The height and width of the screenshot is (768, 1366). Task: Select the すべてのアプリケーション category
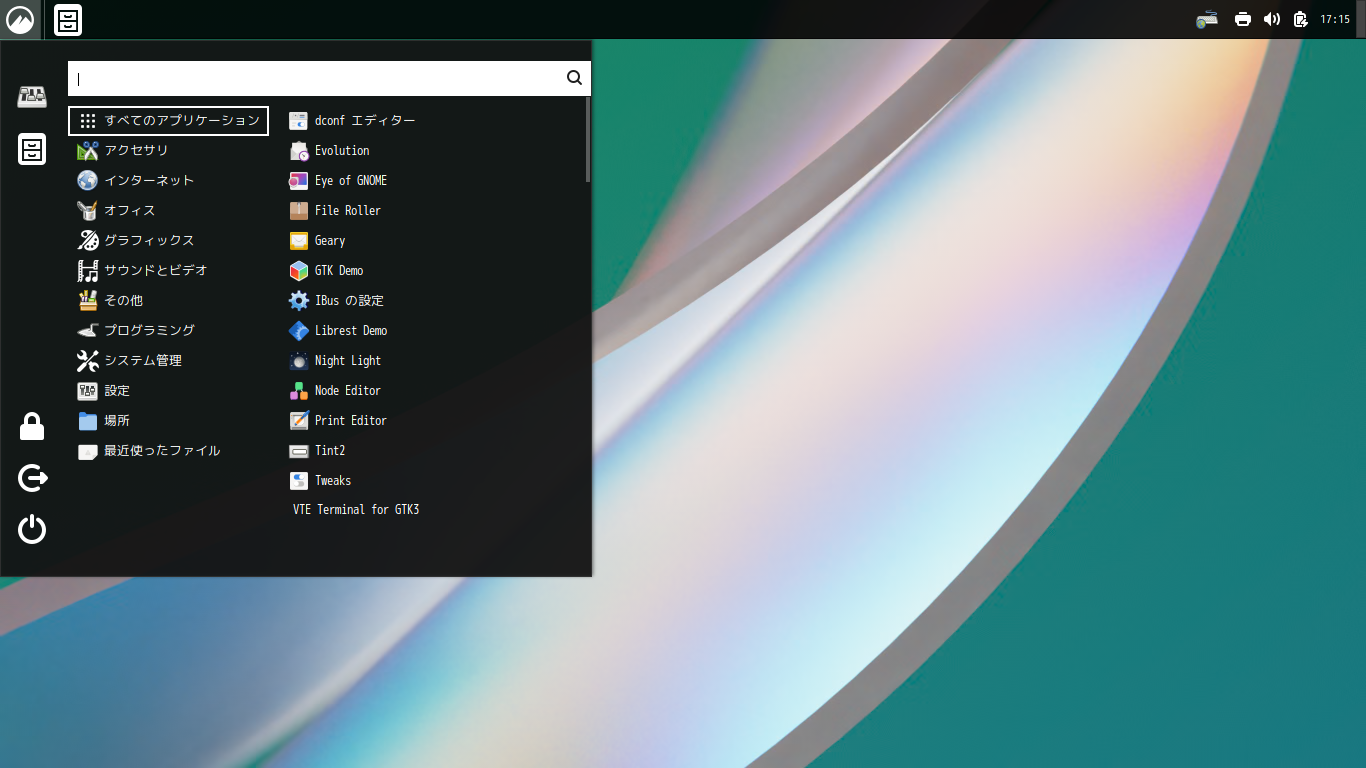coord(168,121)
